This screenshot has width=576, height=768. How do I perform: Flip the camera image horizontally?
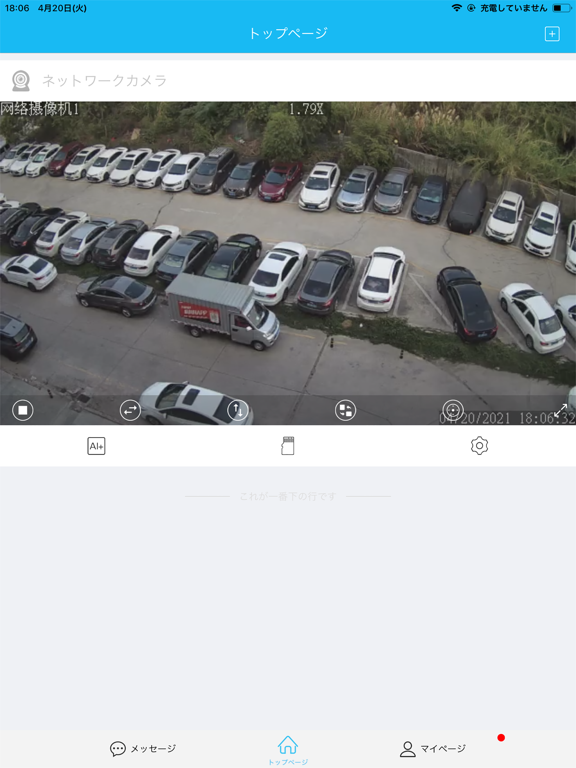[x=130, y=410]
